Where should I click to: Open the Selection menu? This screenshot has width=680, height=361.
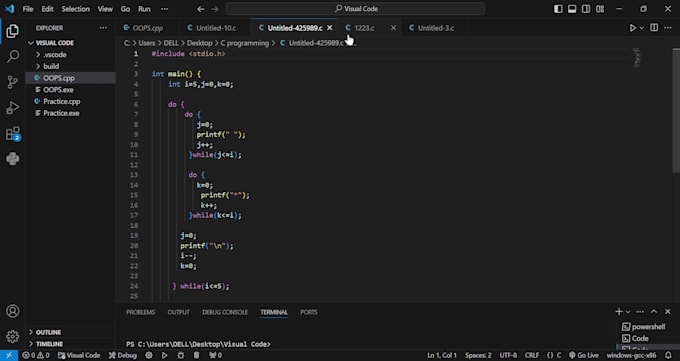click(x=75, y=9)
